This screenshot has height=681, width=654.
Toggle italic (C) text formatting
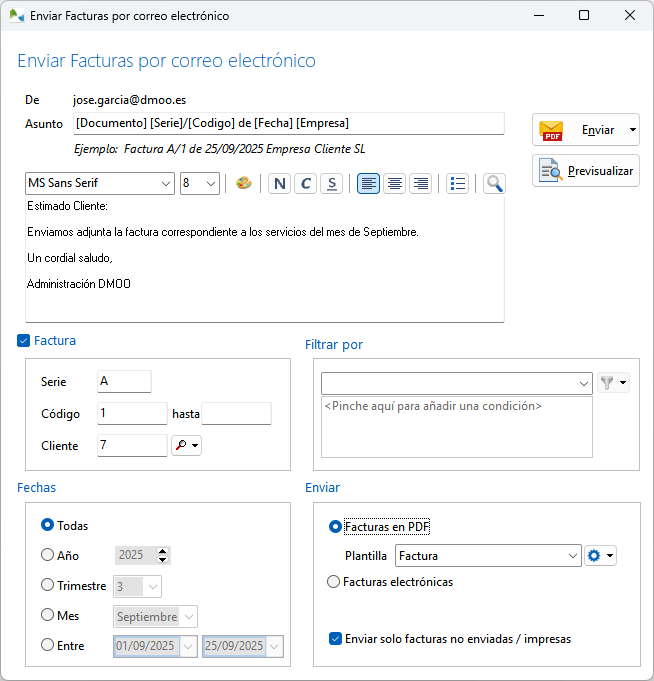(306, 184)
